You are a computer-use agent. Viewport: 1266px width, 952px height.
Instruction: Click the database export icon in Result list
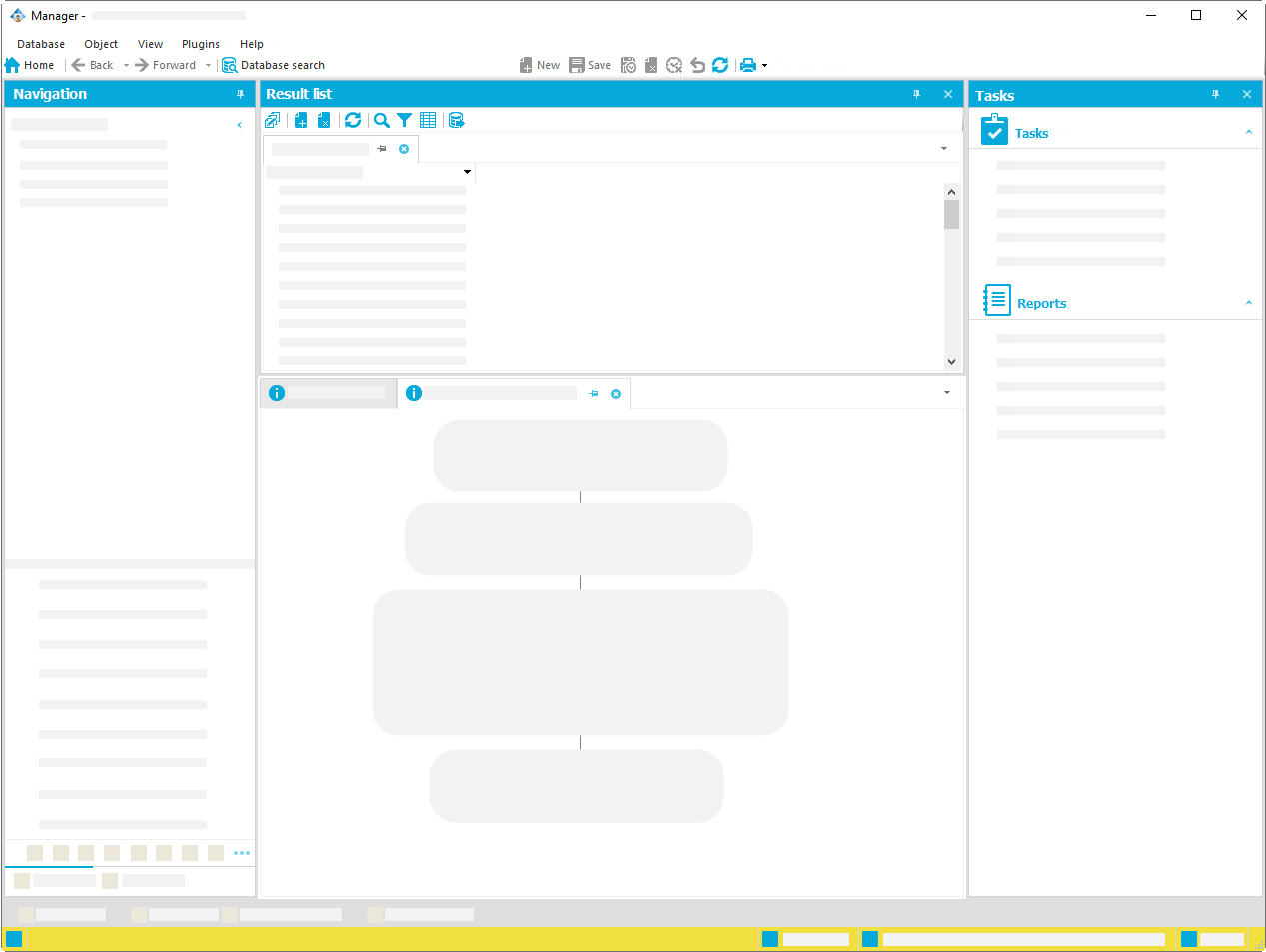[457, 120]
